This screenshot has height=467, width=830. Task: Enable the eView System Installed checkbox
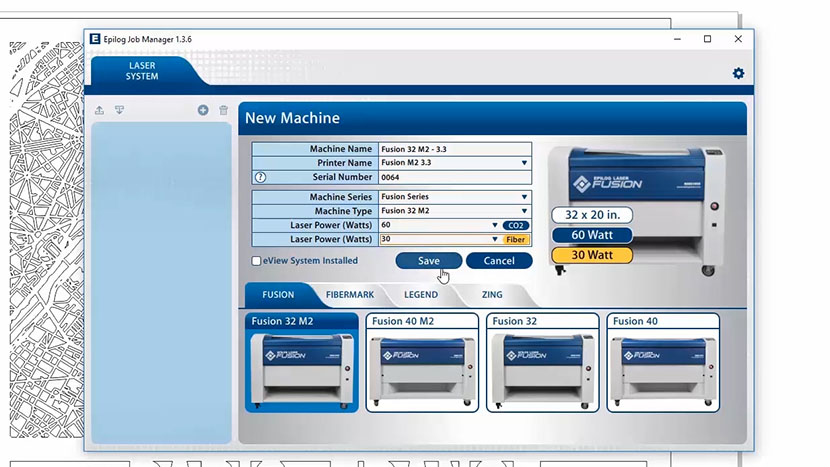point(257,261)
